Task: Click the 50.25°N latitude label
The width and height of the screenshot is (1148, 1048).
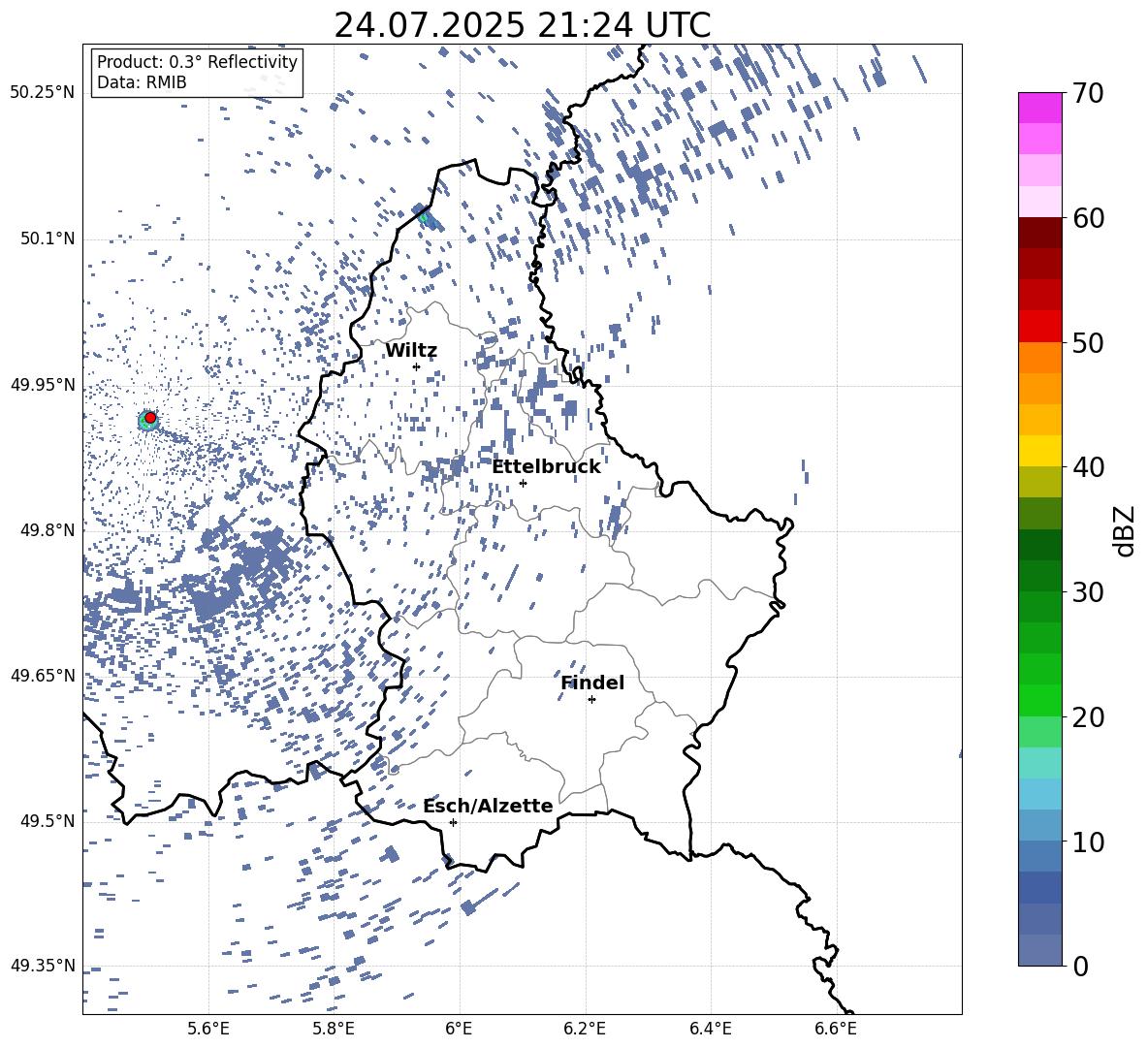Action: point(43,93)
